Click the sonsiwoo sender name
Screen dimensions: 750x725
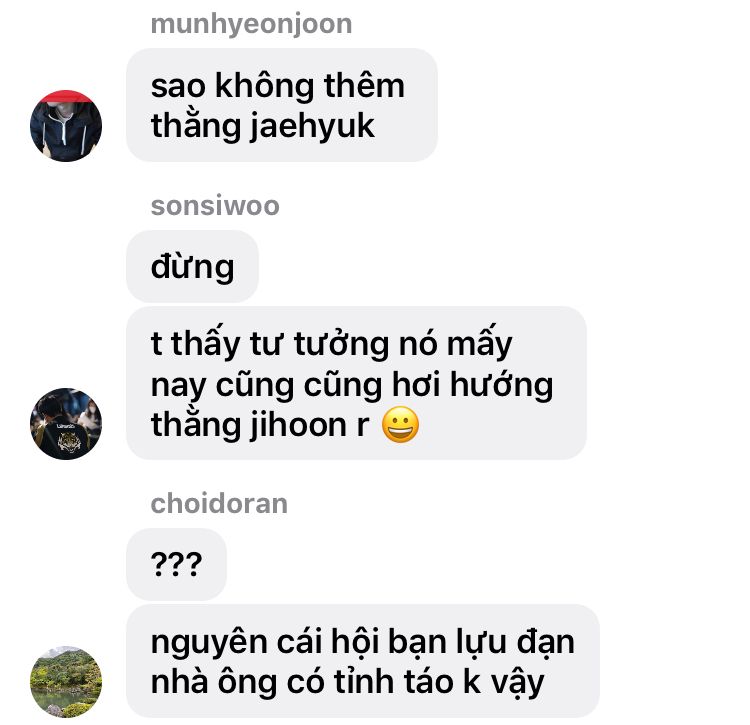coord(215,206)
